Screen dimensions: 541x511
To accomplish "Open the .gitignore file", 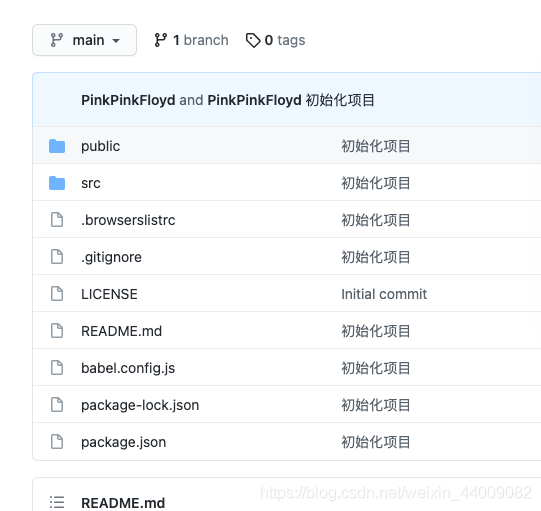I will click(111, 257).
